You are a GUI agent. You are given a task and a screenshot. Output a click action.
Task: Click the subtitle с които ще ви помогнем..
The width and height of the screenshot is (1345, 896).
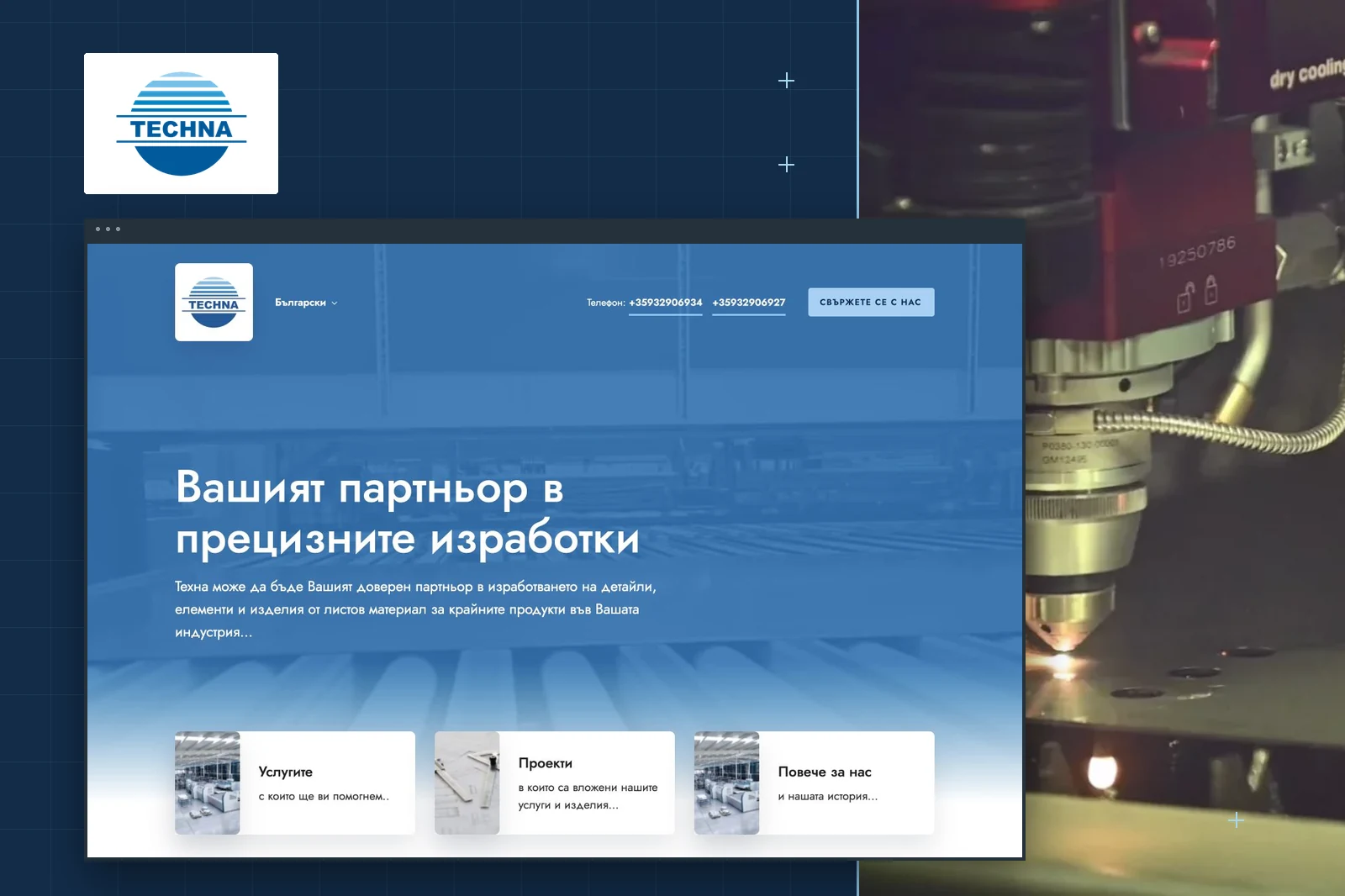tap(324, 796)
